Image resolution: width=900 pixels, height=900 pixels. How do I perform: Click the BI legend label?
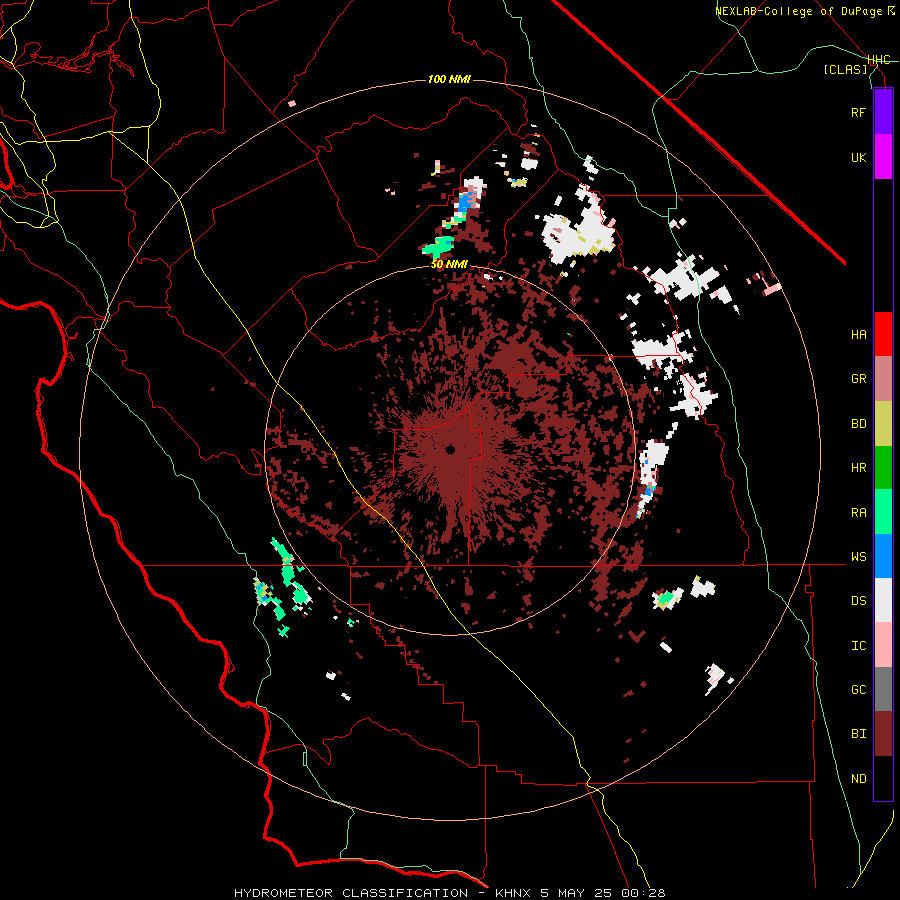click(859, 734)
